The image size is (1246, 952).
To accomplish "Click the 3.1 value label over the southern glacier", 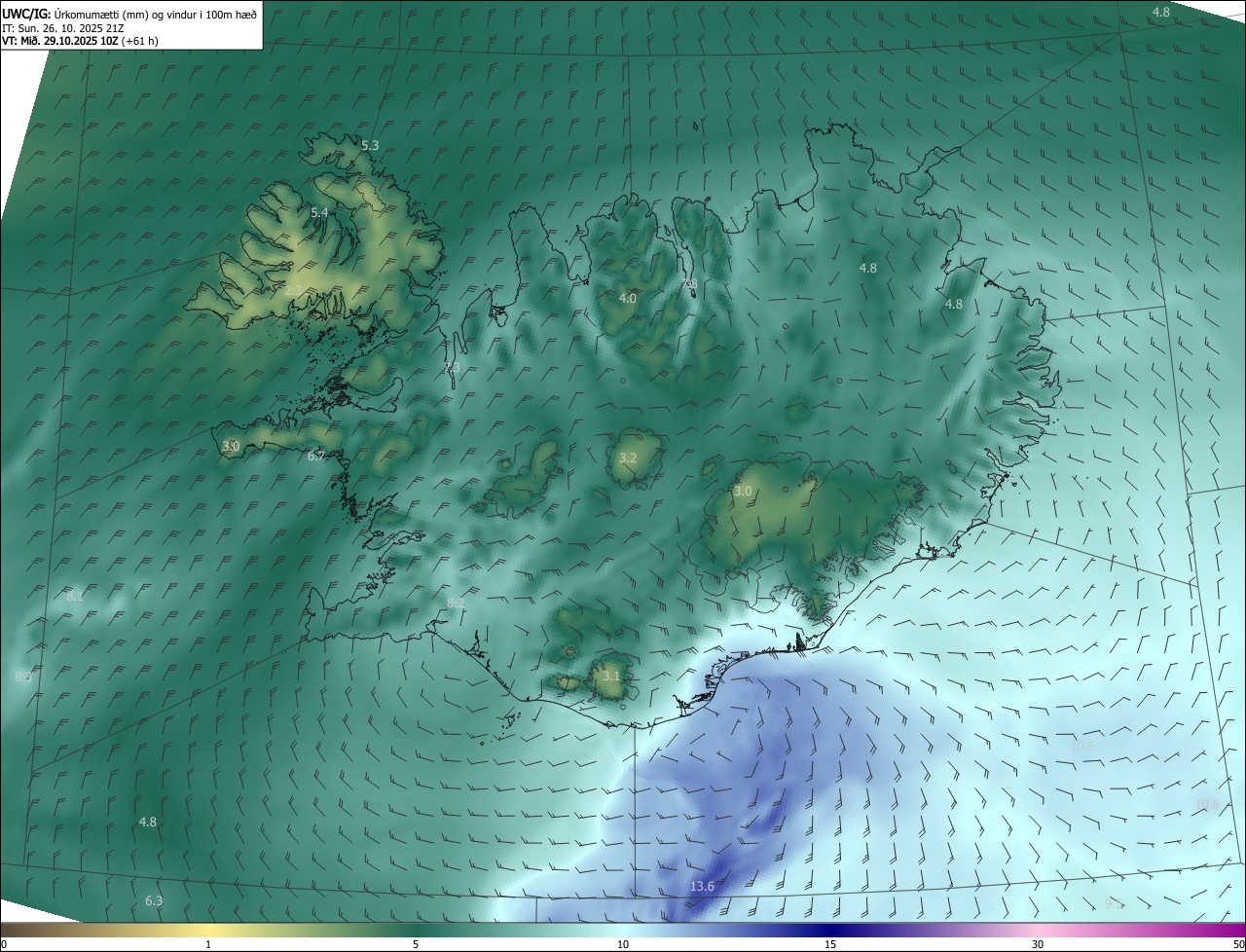I will click(610, 676).
